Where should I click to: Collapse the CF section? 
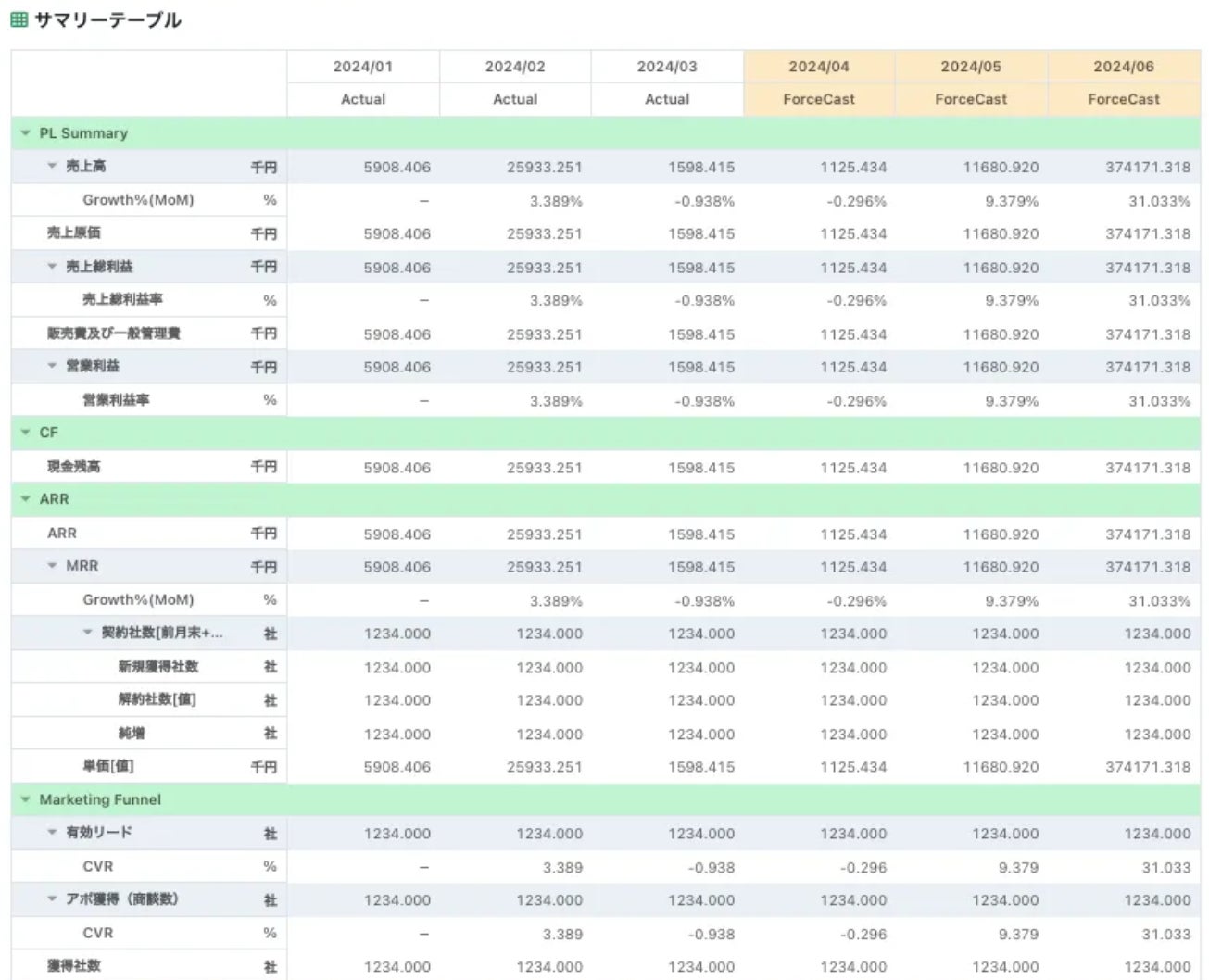click(26, 433)
